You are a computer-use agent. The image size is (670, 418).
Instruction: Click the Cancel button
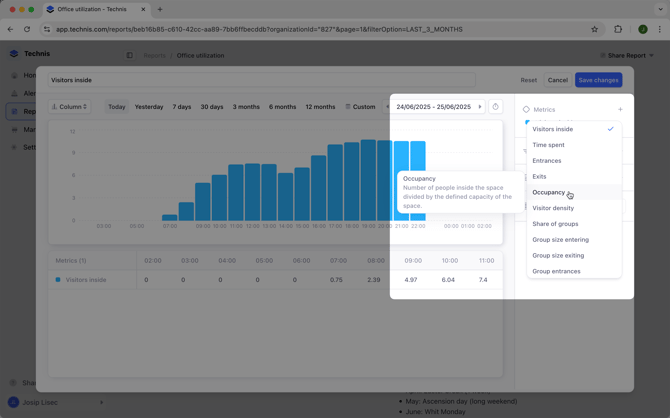coord(557,80)
